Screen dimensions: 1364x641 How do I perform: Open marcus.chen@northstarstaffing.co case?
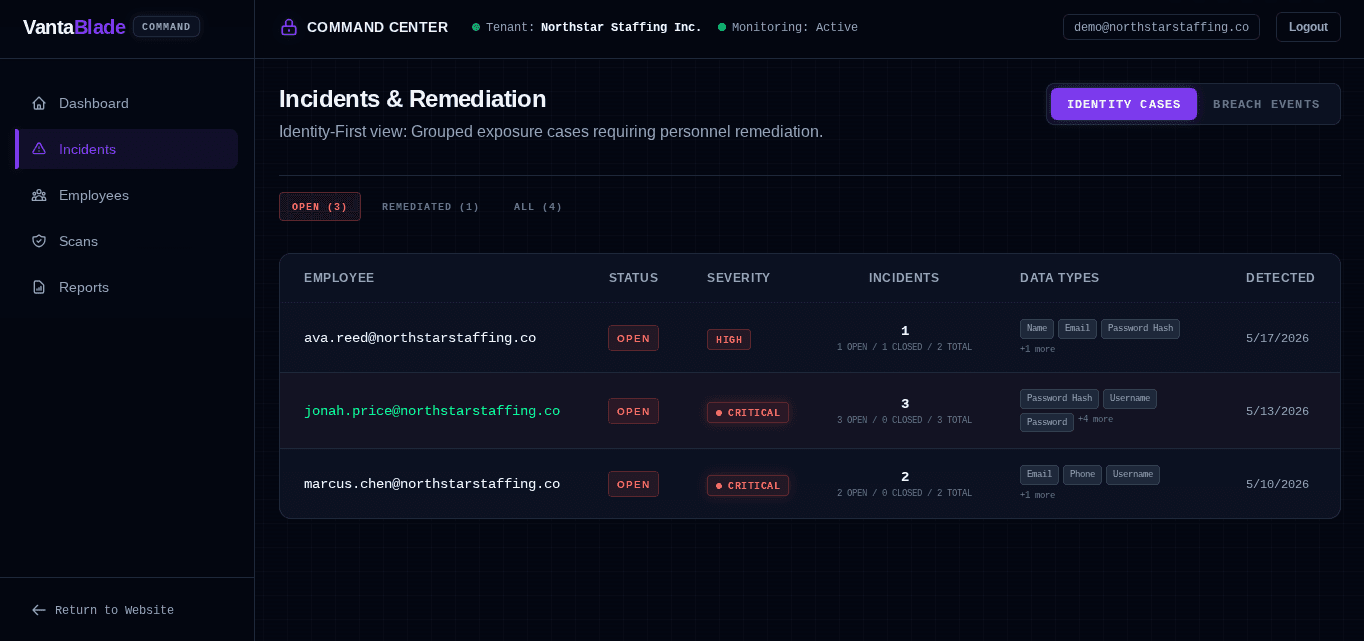pyautogui.click(x=432, y=484)
